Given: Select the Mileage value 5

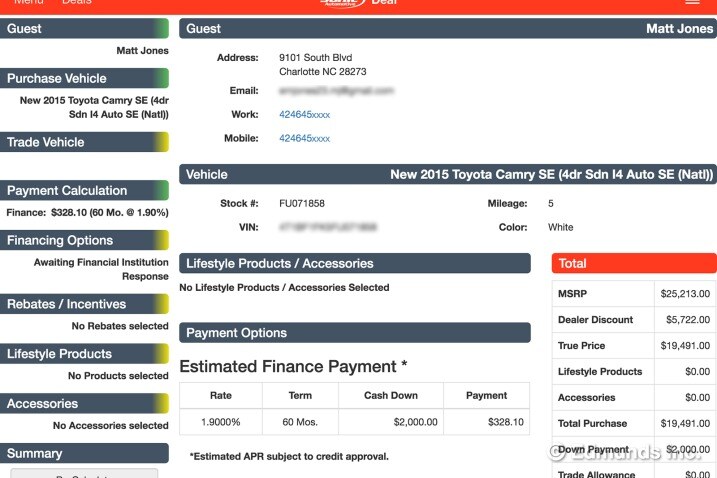Looking at the screenshot, I should click(x=551, y=203).
